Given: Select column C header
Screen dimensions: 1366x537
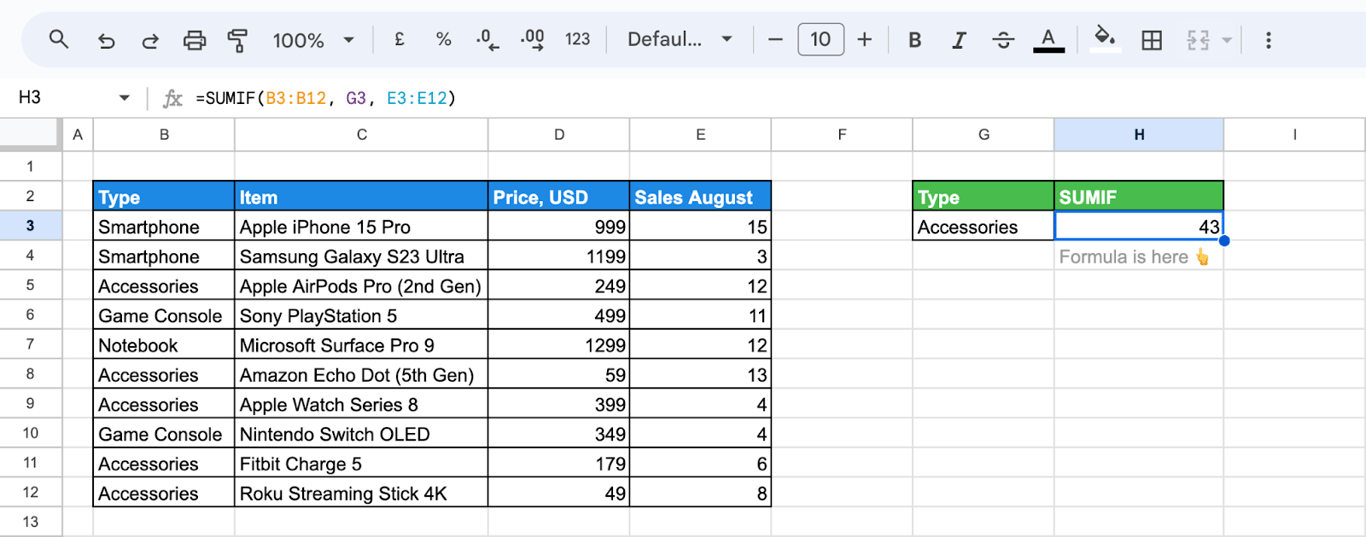Looking at the screenshot, I should coord(362,134).
